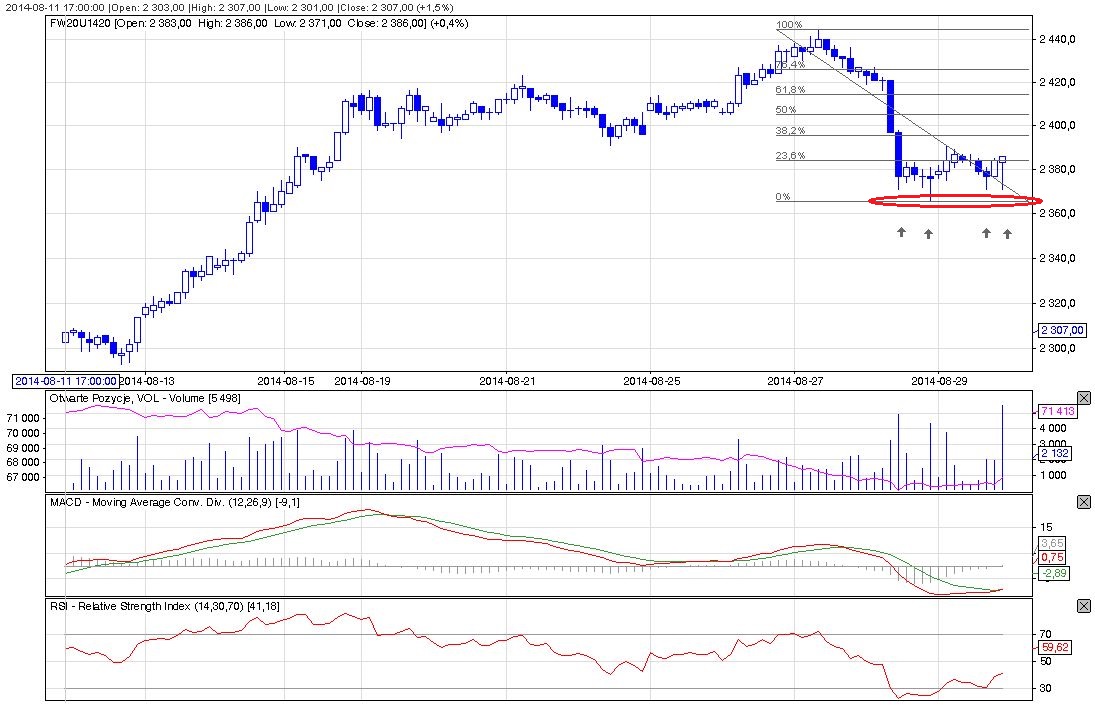1095x705 pixels.
Task: Close the Volume indicator panel
Action: tap(1084, 397)
